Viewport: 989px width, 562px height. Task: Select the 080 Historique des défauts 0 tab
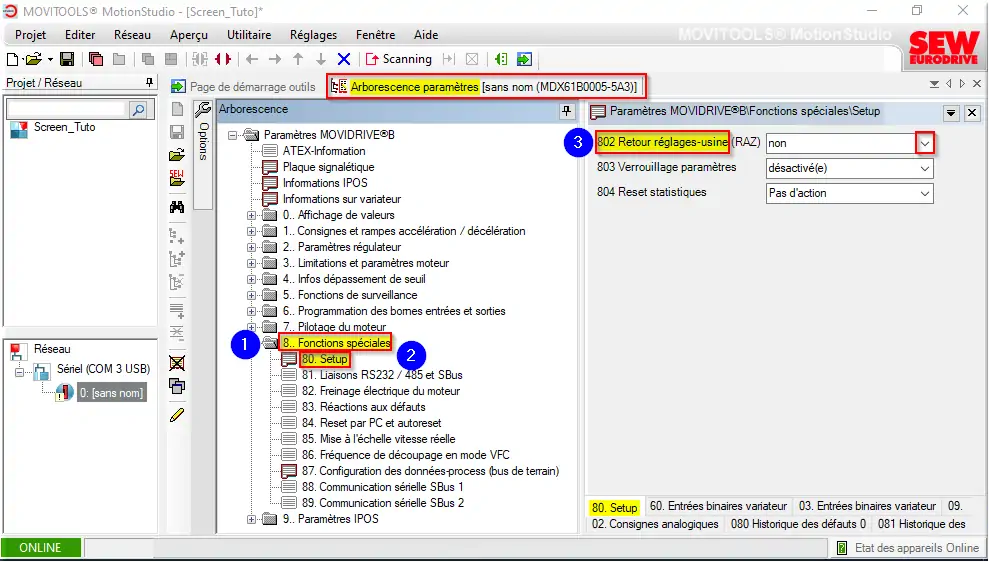798,524
